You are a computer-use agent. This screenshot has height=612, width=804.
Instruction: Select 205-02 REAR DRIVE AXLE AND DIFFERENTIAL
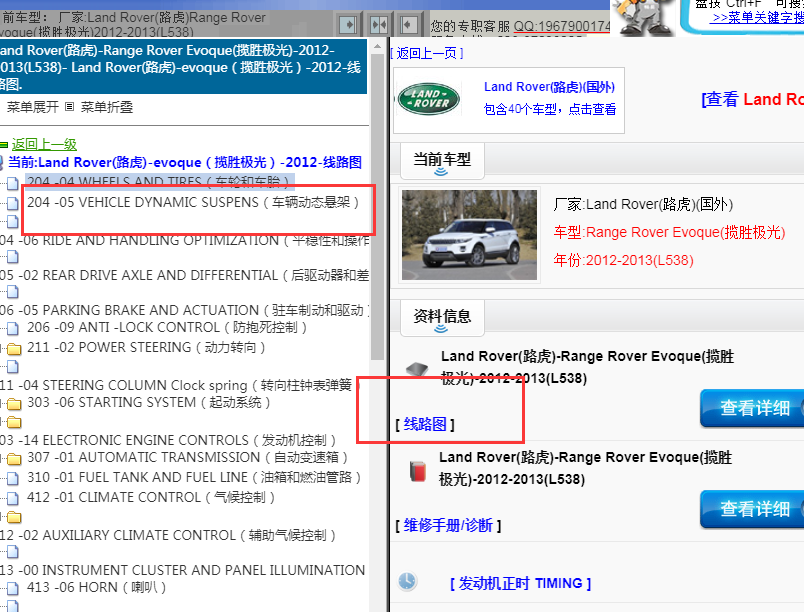pyautogui.click(x=185, y=275)
